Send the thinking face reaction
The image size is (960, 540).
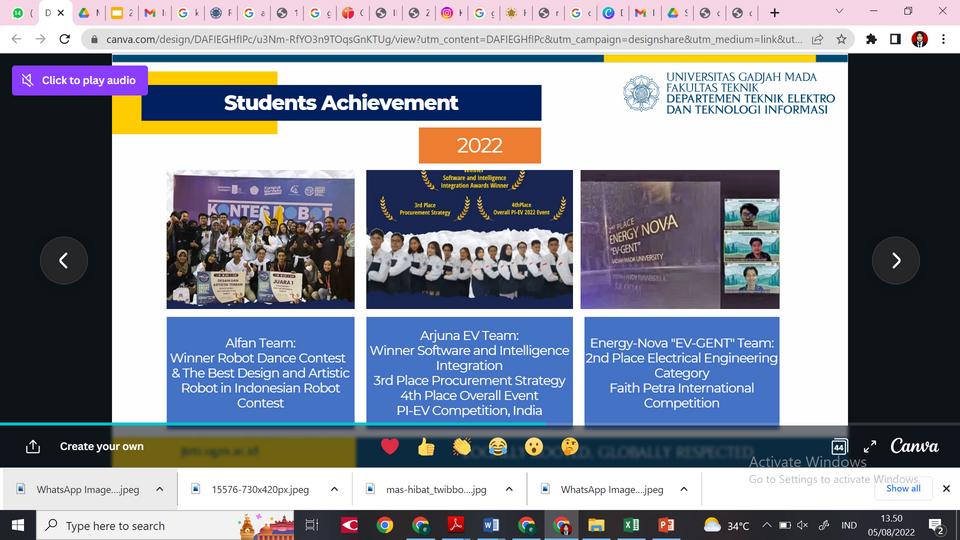569,447
